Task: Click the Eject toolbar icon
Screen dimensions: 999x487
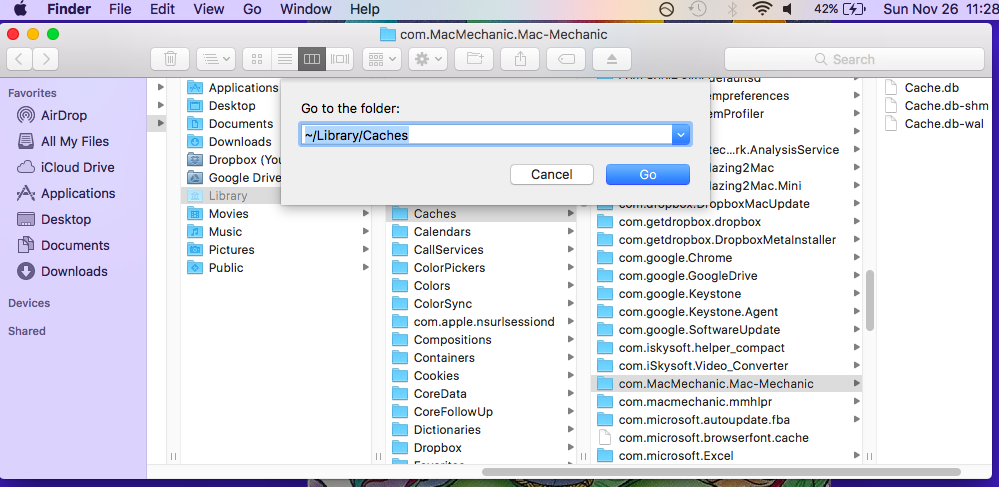Action: [612, 59]
